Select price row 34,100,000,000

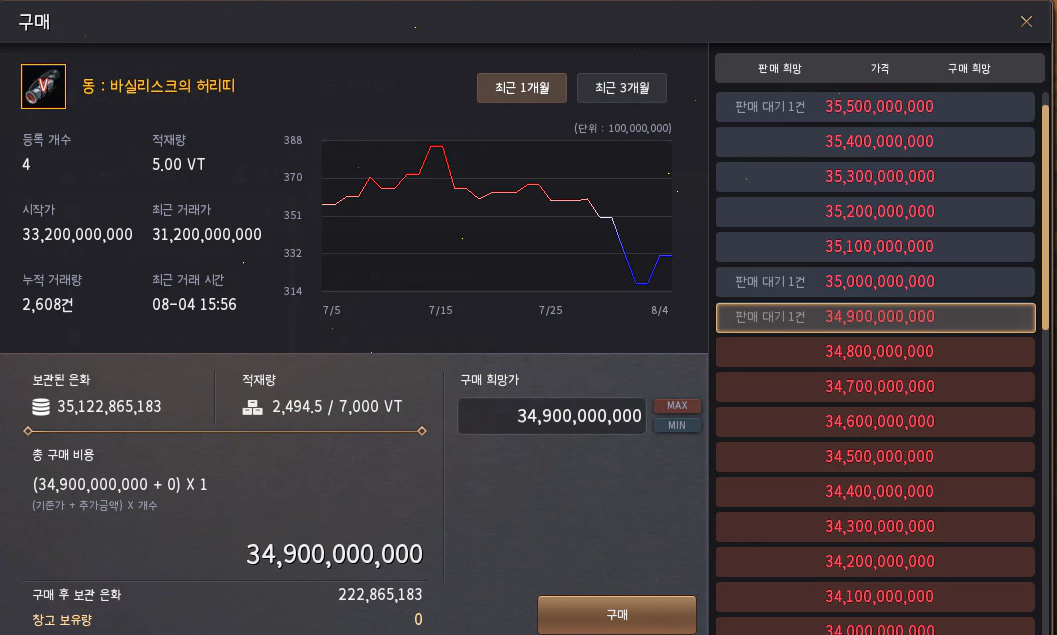coord(875,597)
